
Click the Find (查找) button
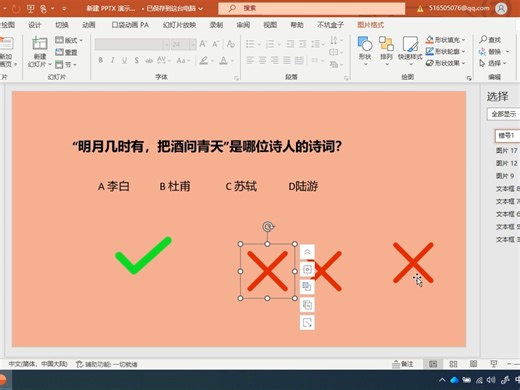point(490,40)
